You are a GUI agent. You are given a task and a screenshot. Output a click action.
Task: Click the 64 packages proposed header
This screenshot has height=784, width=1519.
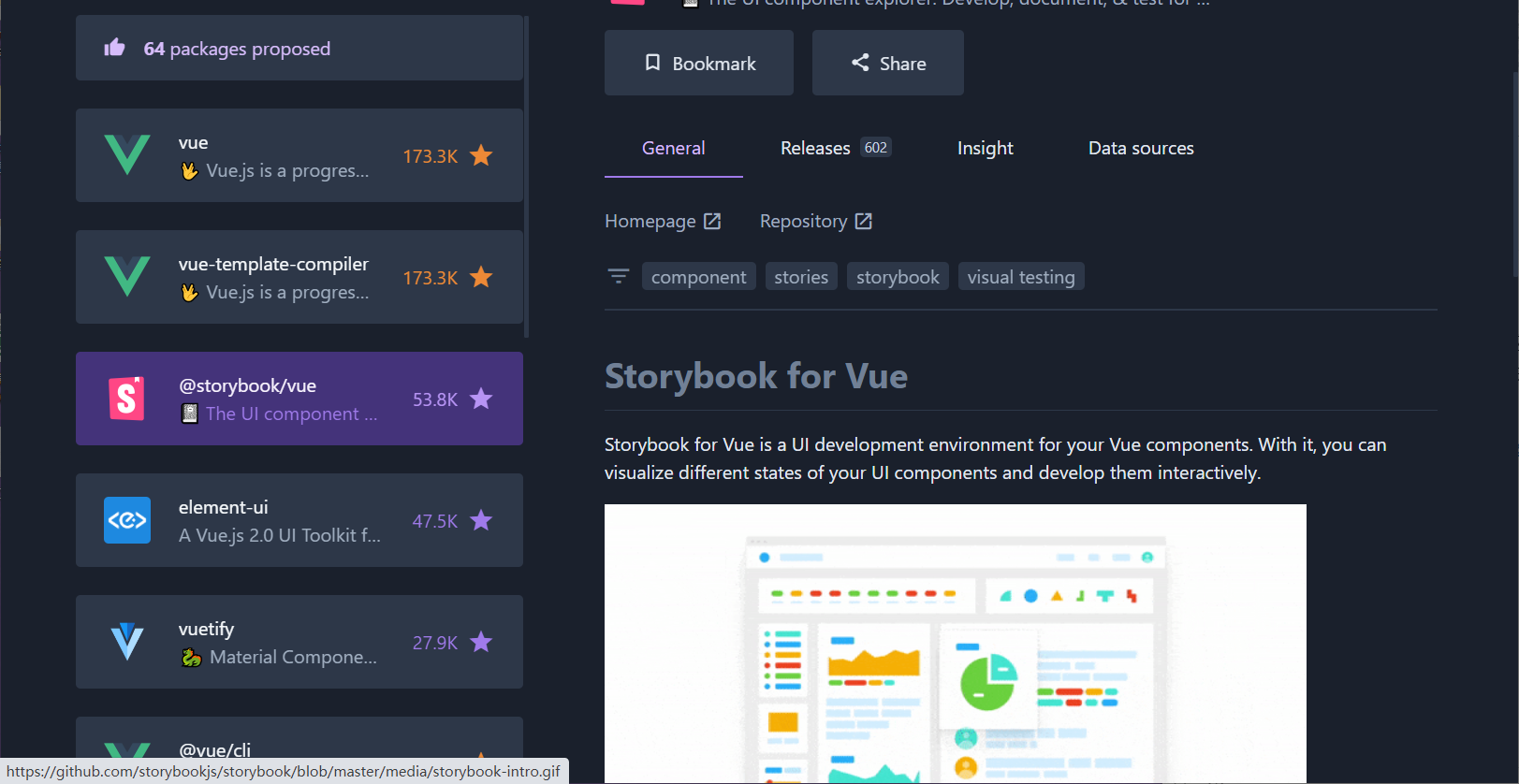click(299, 48)
